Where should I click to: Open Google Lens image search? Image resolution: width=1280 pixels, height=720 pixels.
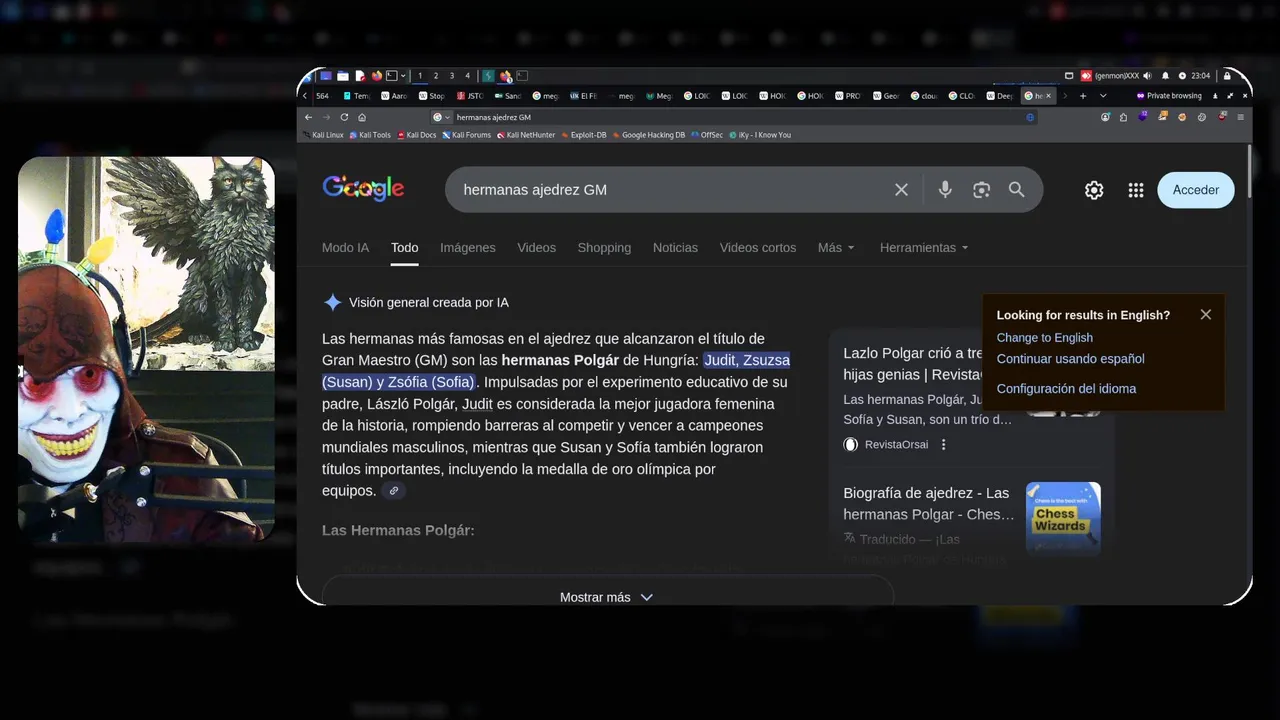(981, 190)
